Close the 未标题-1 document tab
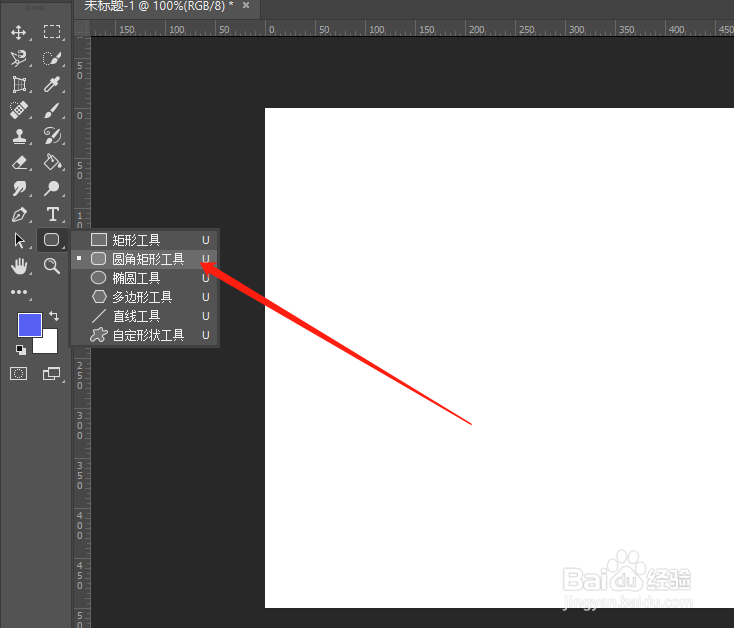 (246, 5)
